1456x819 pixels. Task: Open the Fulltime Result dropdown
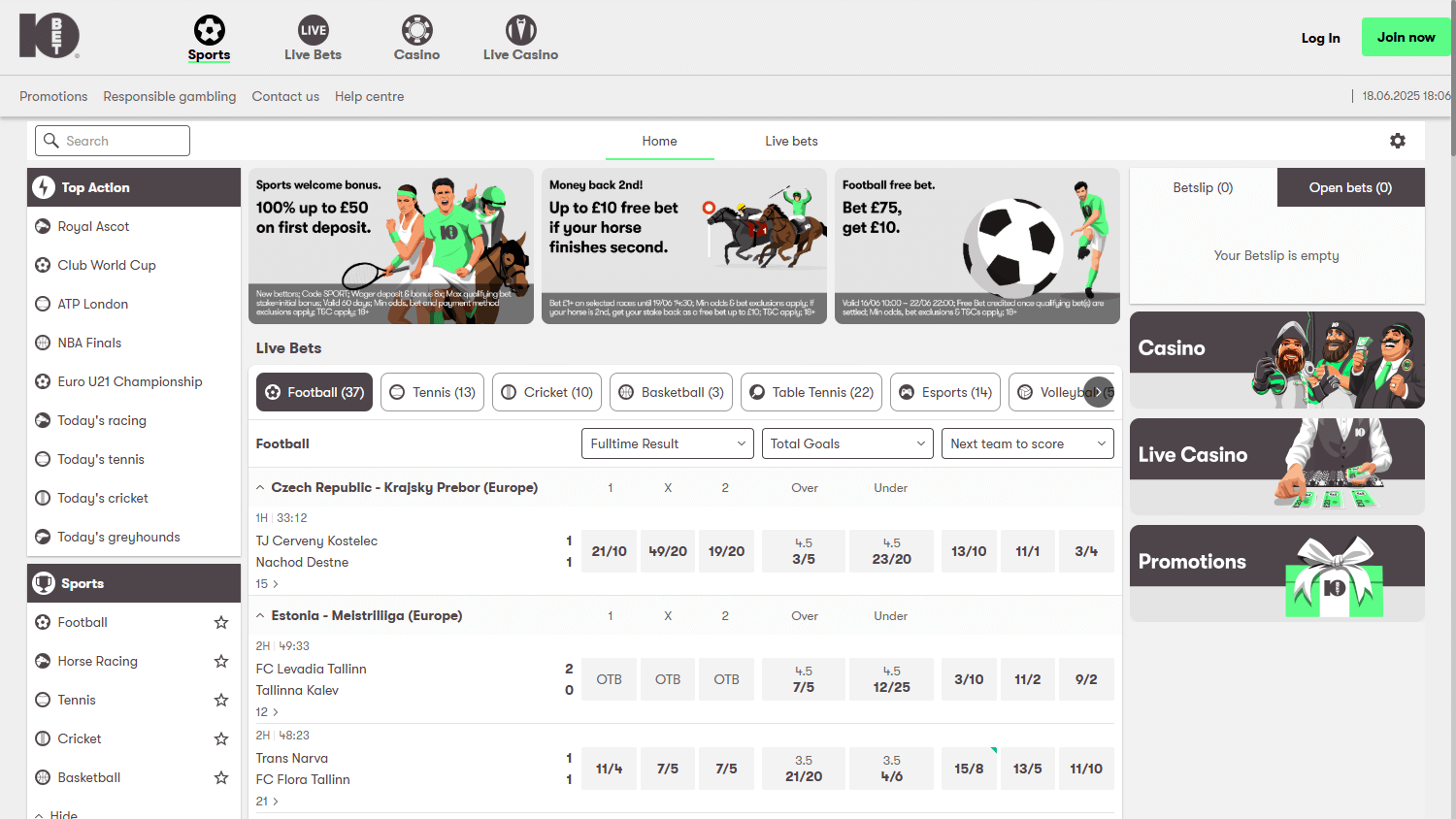click(x=667, y=443)
